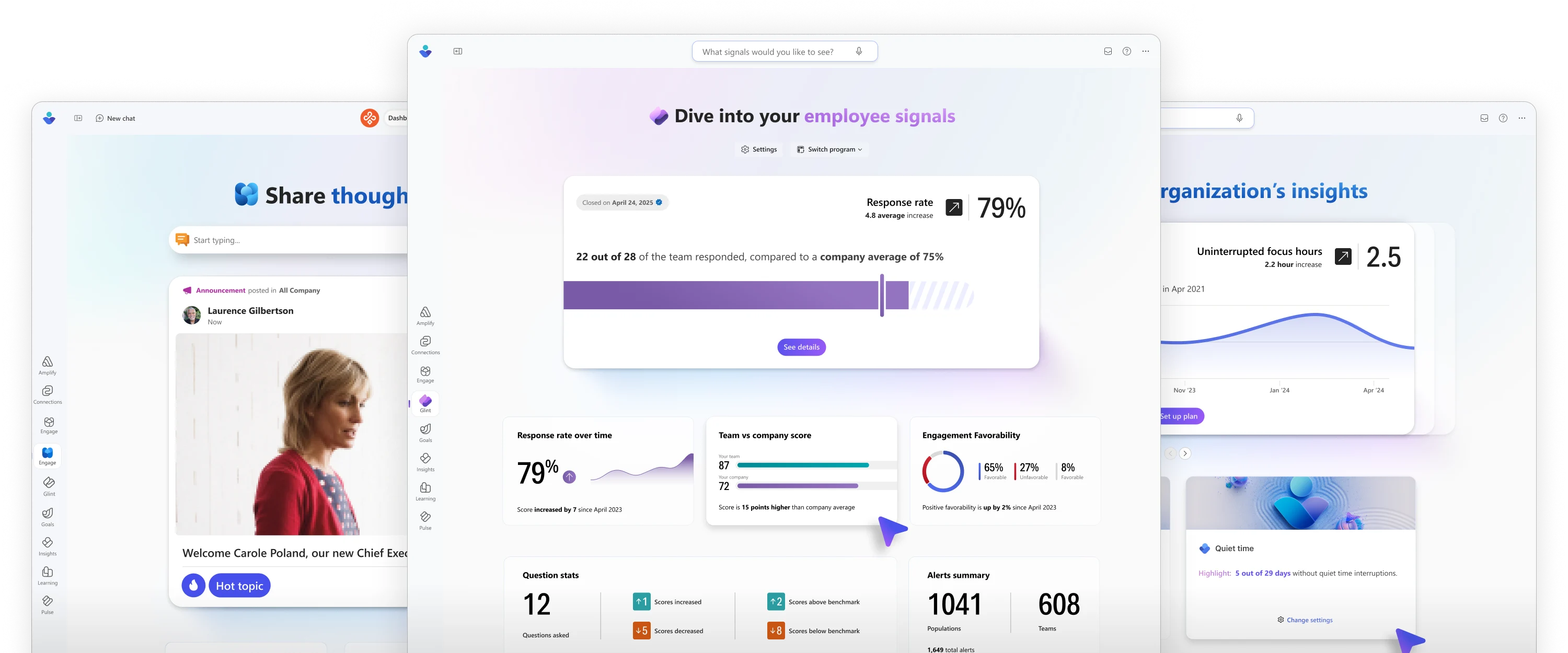Click the Scores increased badge

tap(641, 601)
